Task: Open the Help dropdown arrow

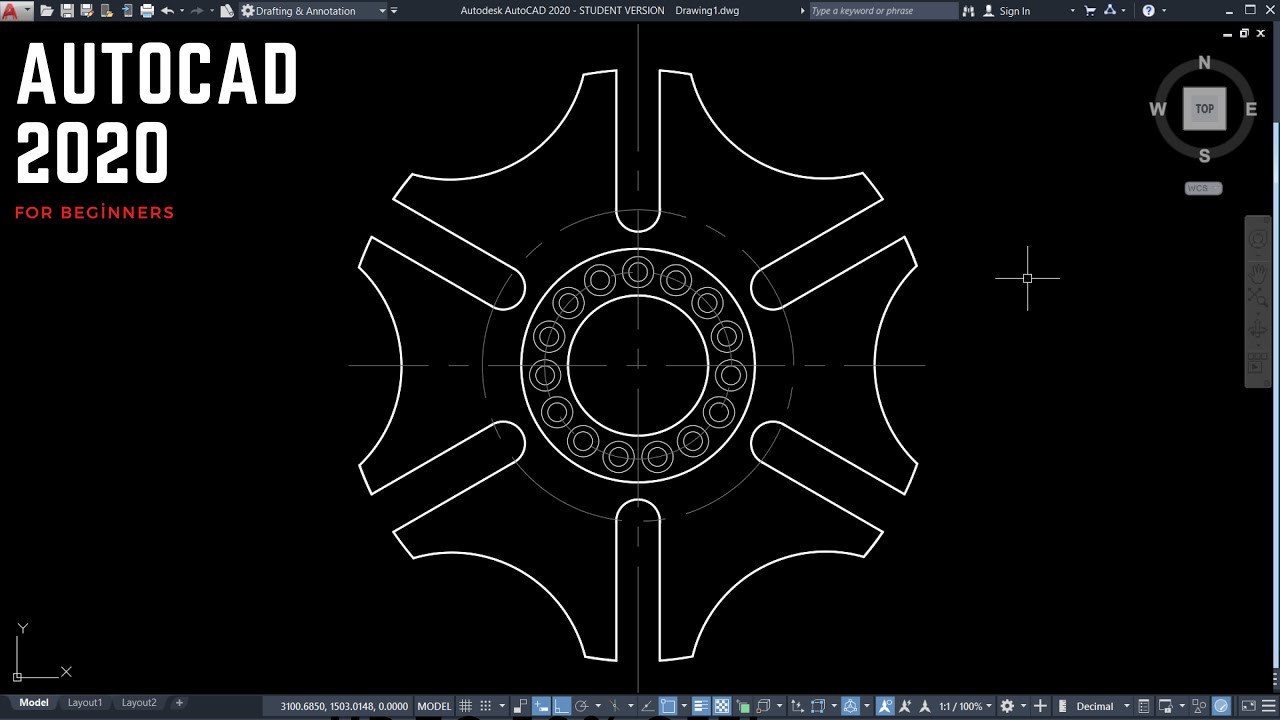Action: (x=1163, y=11)
